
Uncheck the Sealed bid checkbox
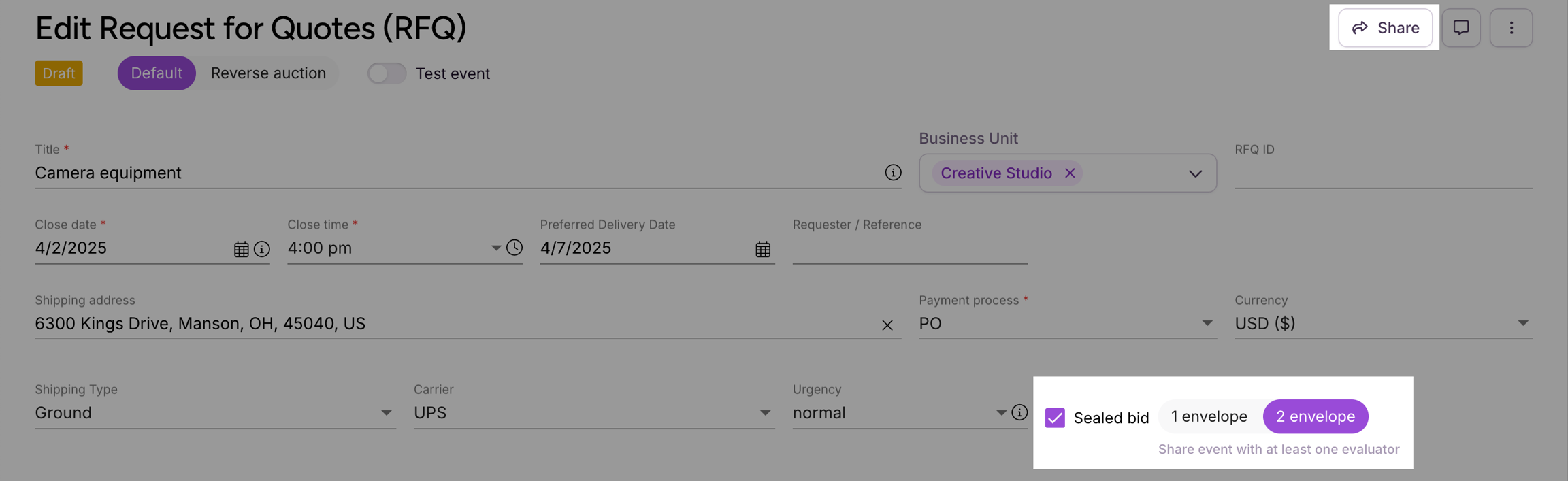click(x=1055, y=418)
